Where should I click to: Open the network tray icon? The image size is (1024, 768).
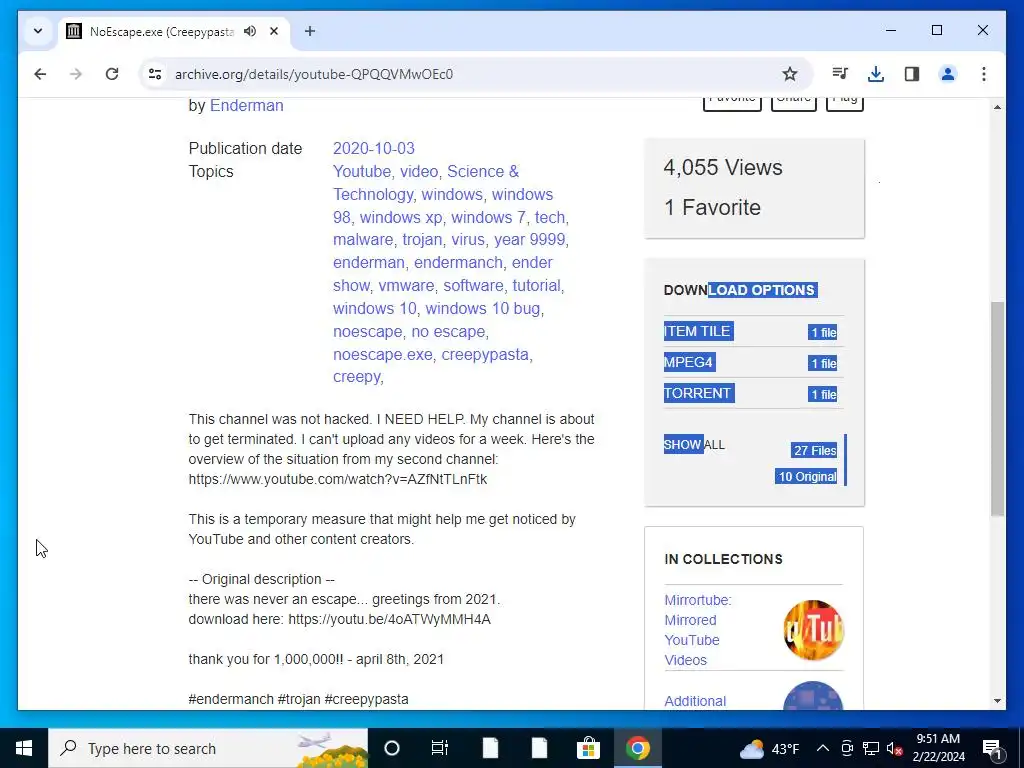(x=871, y=748)
